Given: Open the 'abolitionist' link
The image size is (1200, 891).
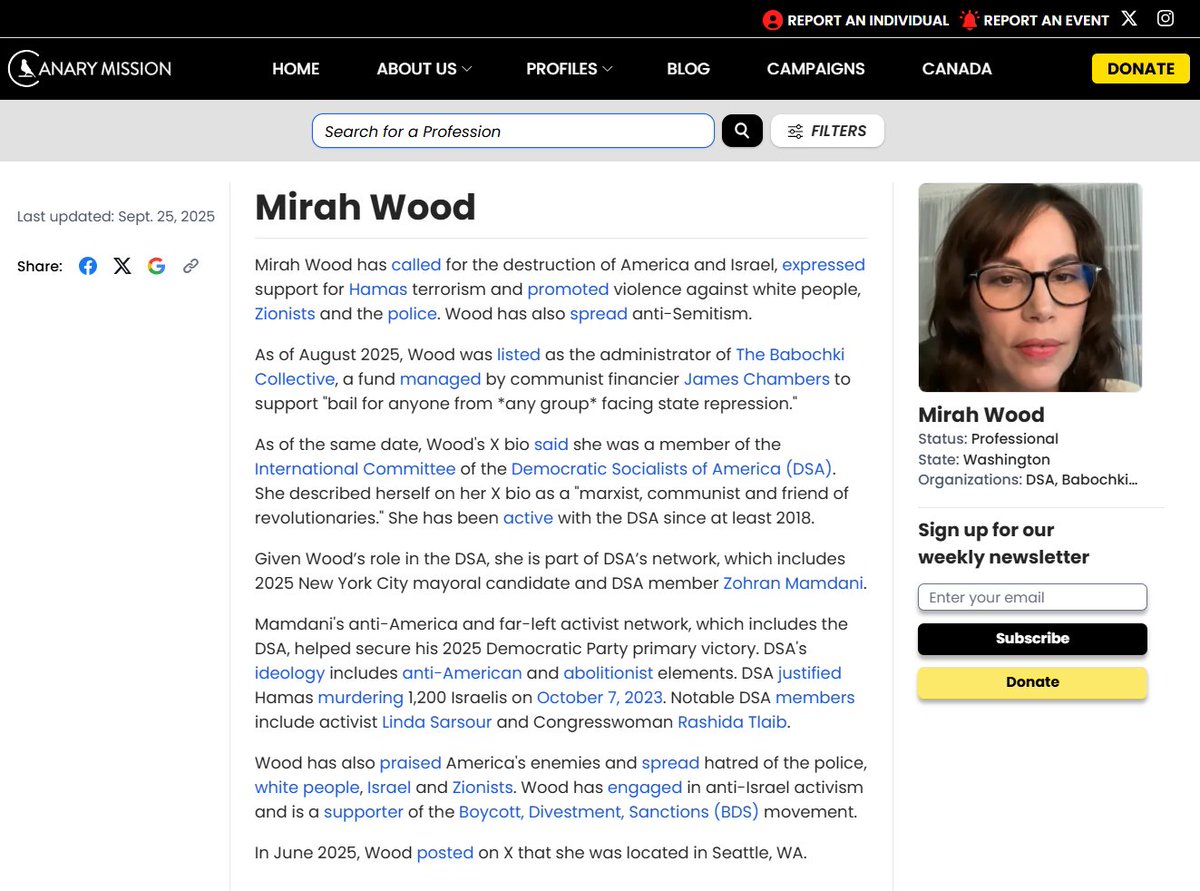Looking at the screenshot, I should (608, 673).
